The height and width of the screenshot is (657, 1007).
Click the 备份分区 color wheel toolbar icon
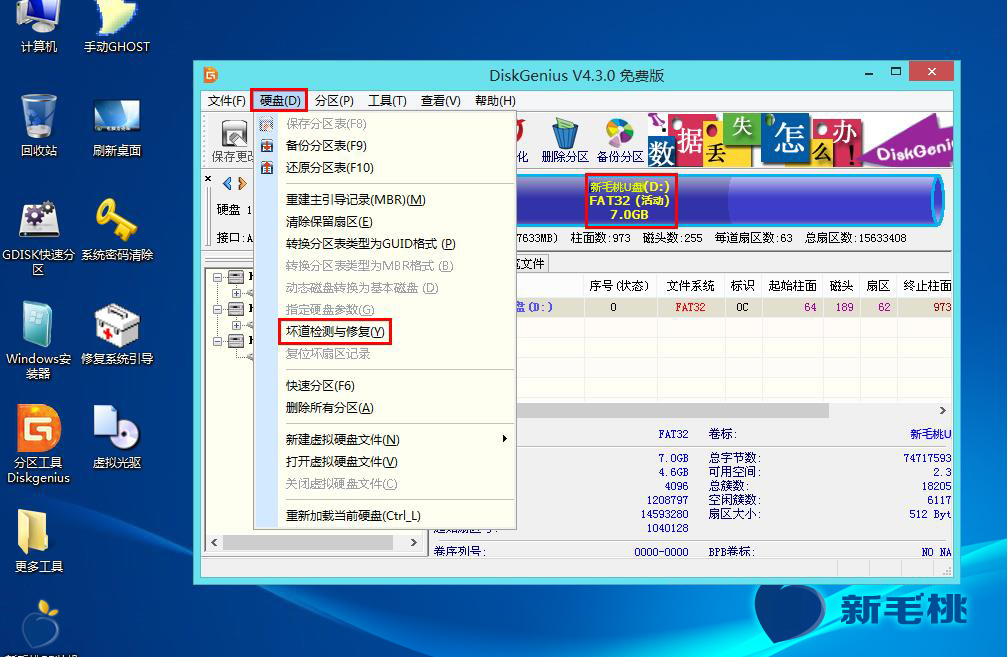pos(620,141)
